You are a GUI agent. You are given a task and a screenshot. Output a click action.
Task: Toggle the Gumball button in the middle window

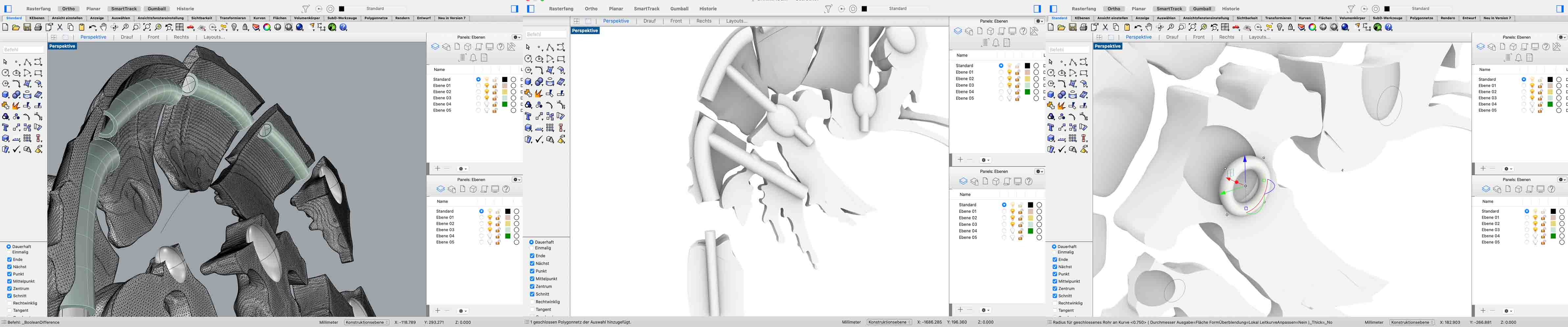click(679, 9)
